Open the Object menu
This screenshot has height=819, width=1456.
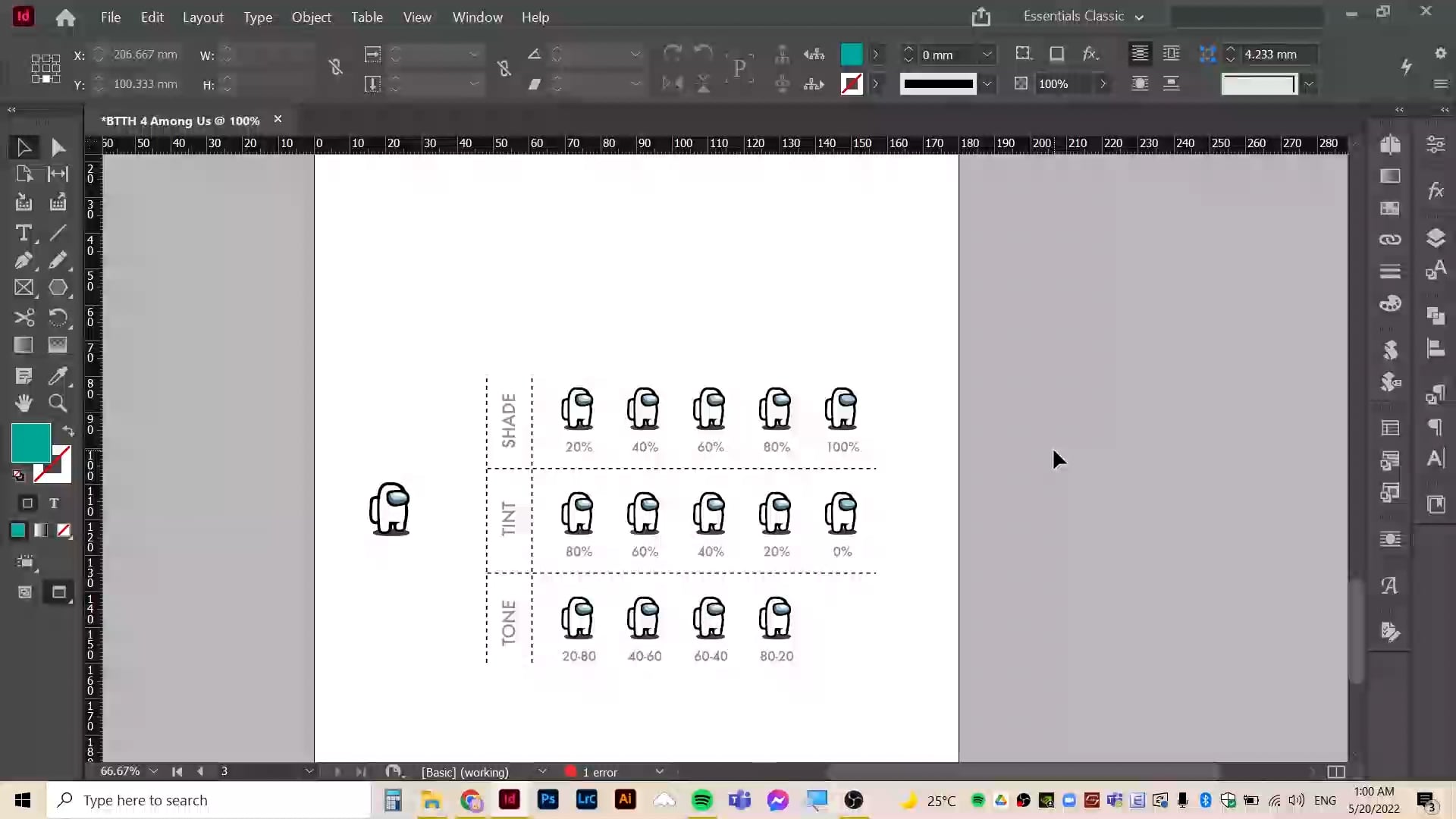click(311, 17)
